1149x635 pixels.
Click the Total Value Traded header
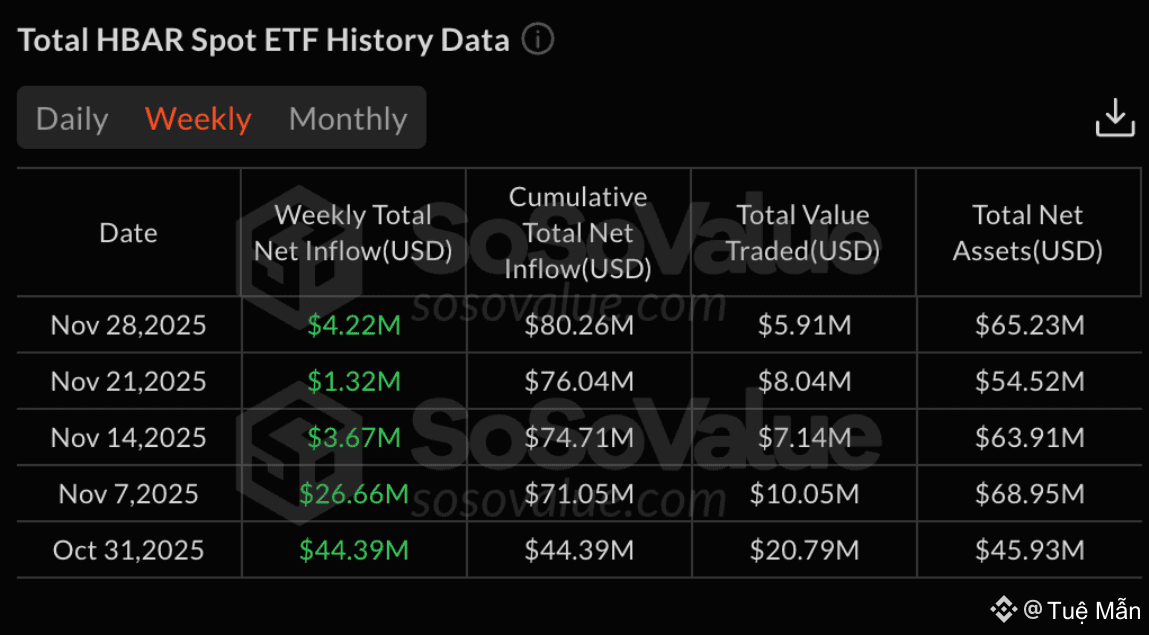[803, 233]
